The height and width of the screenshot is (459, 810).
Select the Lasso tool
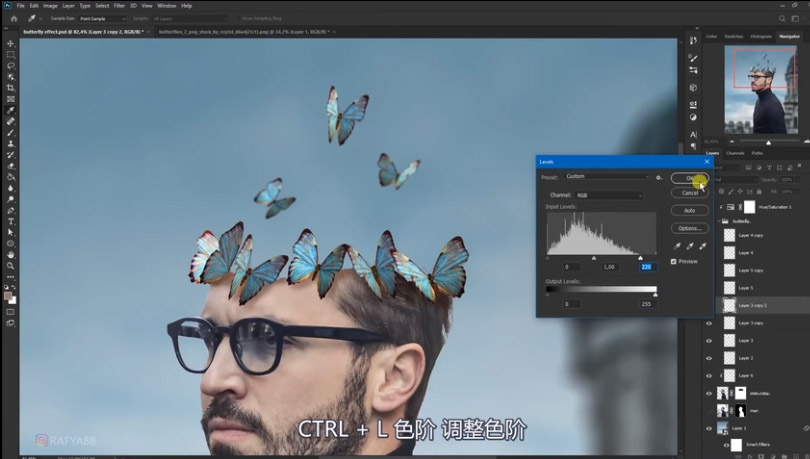[x=11, y=66]
